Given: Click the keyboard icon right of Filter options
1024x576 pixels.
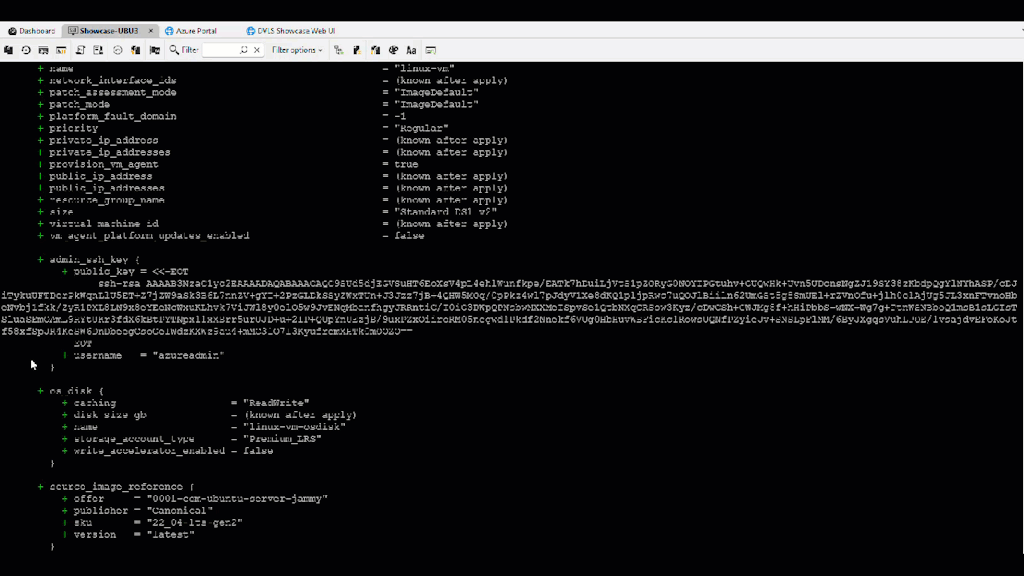Looking at the screenshot, I should (x=338, y=50).
